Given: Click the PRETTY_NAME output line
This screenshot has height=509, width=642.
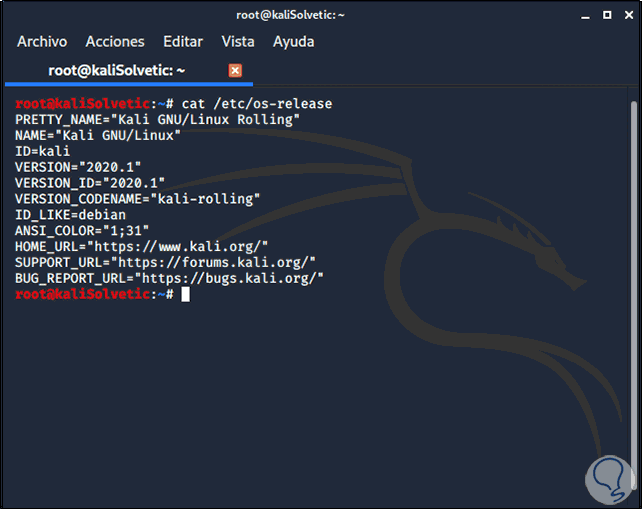Looking at the screenshot, I should pos(158,119).
